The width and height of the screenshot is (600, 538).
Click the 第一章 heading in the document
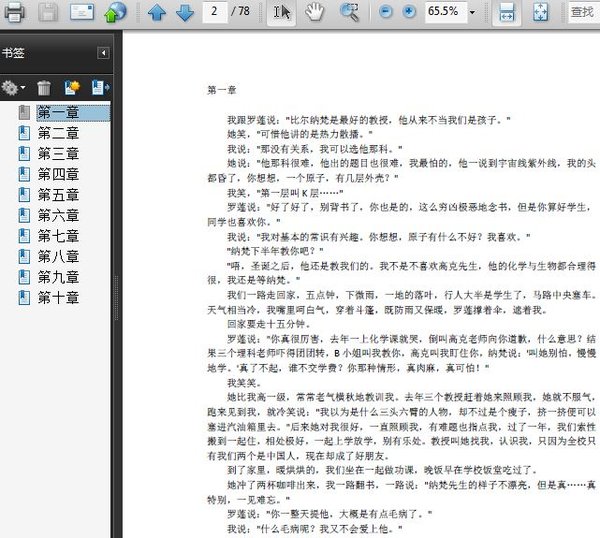[x=222, y=90]
